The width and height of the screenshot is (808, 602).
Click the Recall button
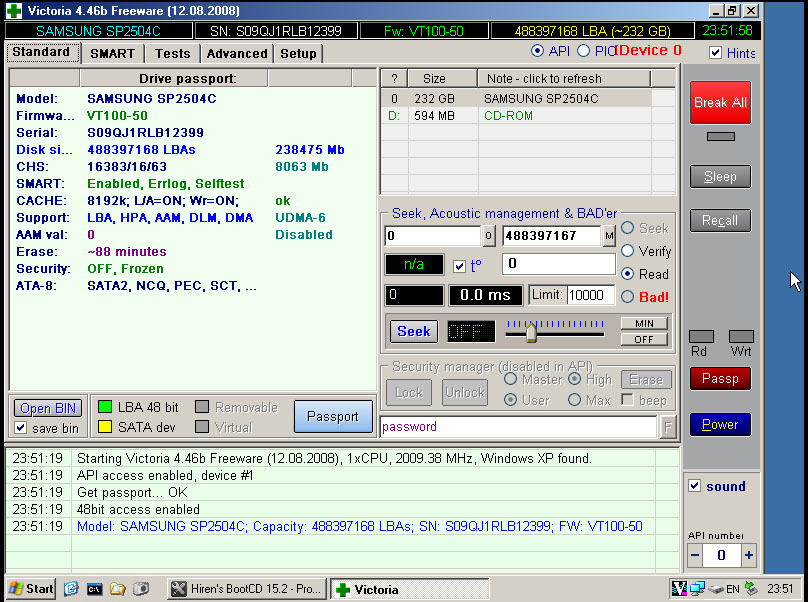(720, 221)
